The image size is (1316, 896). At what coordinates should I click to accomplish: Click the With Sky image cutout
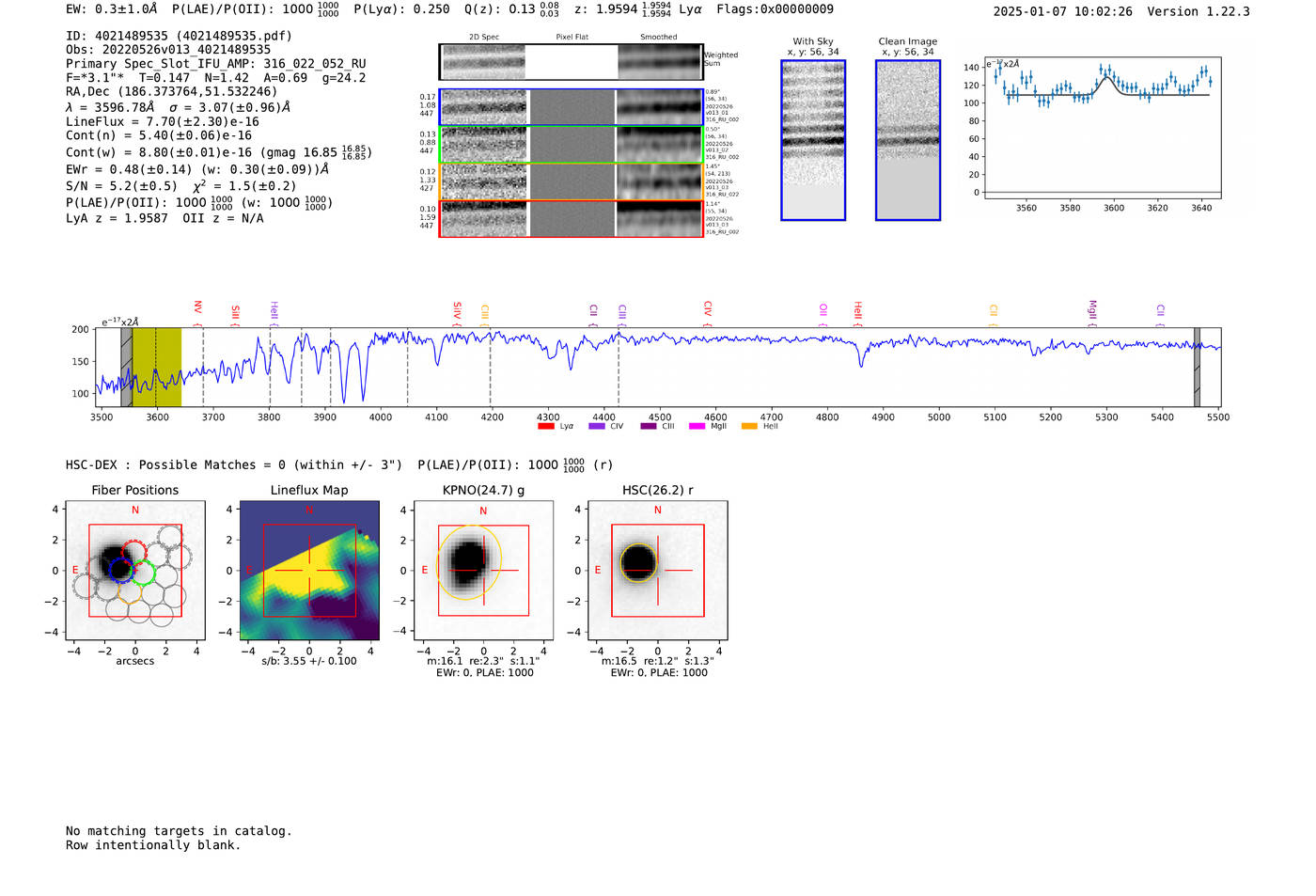pos(813,140)
